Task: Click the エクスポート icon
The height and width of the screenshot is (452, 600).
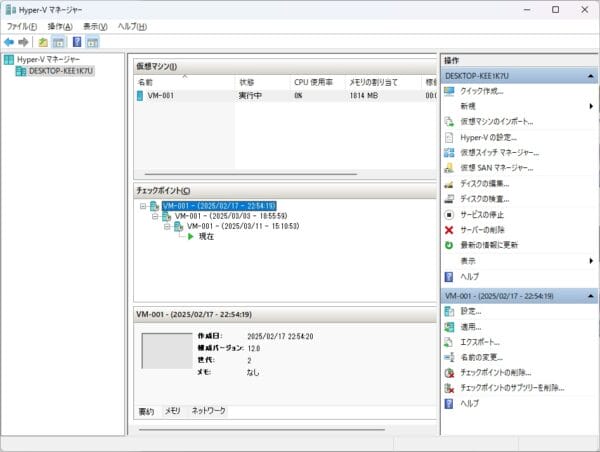Action: [449, 342]
